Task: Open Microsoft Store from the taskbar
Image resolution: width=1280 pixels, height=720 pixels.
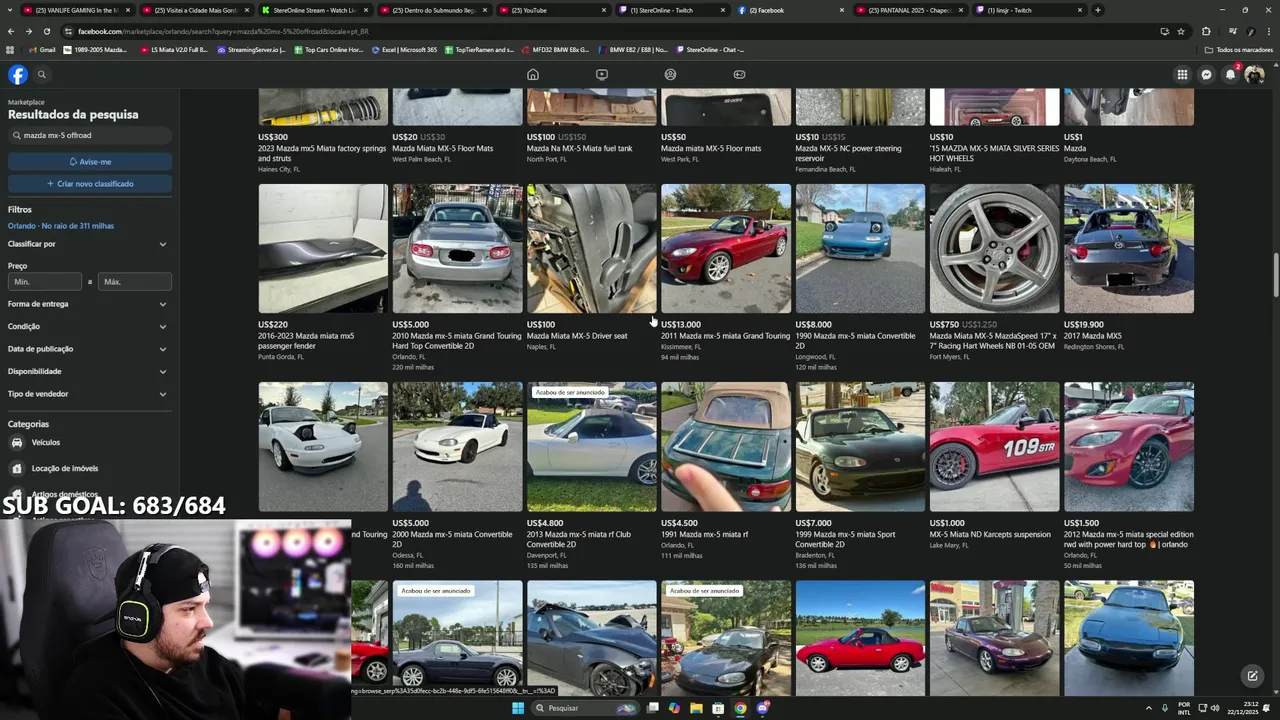Action: [x=718, y=708]
